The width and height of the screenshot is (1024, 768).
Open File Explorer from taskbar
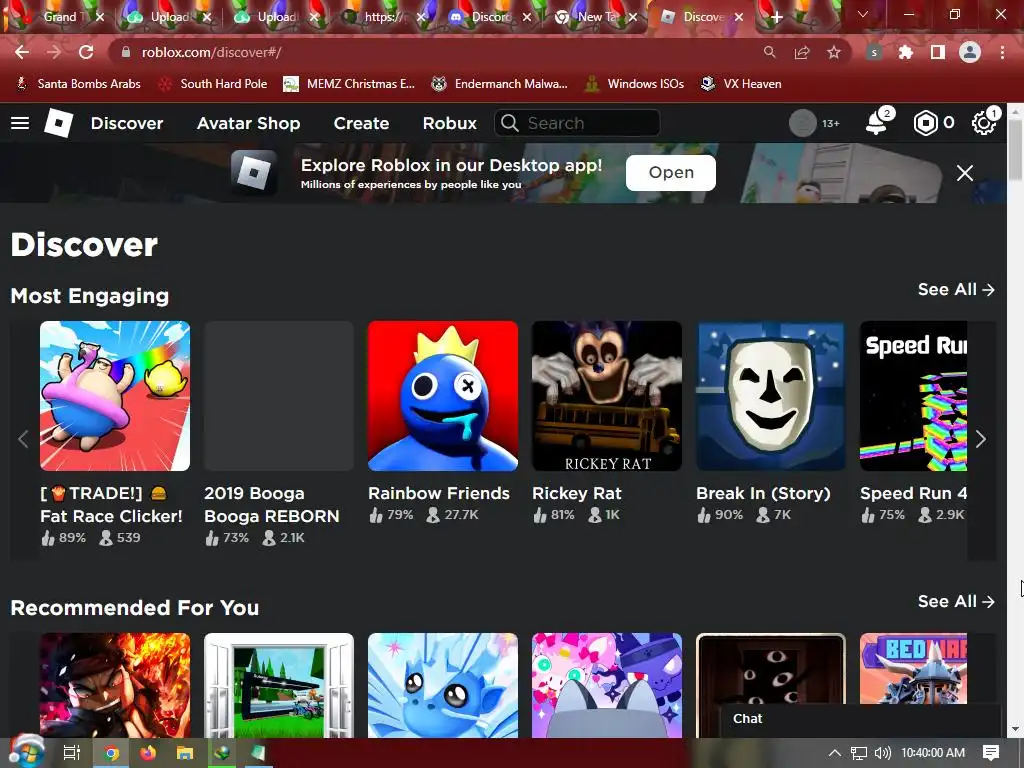pyautogui.click(x=185, y=753)
